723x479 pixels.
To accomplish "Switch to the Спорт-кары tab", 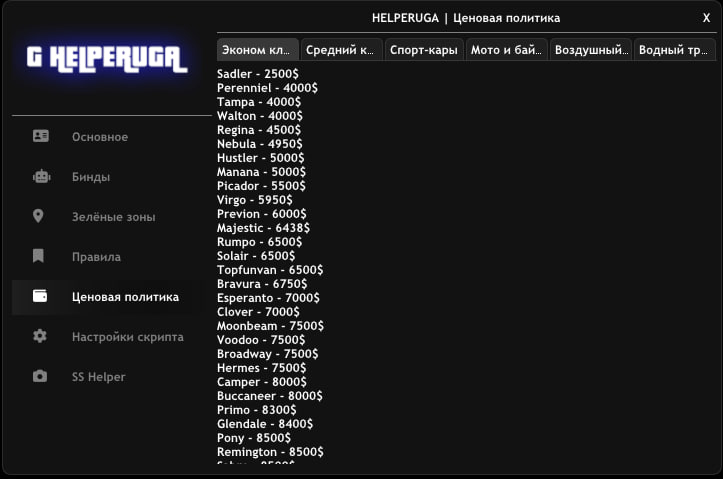I will tap(424, 50).
